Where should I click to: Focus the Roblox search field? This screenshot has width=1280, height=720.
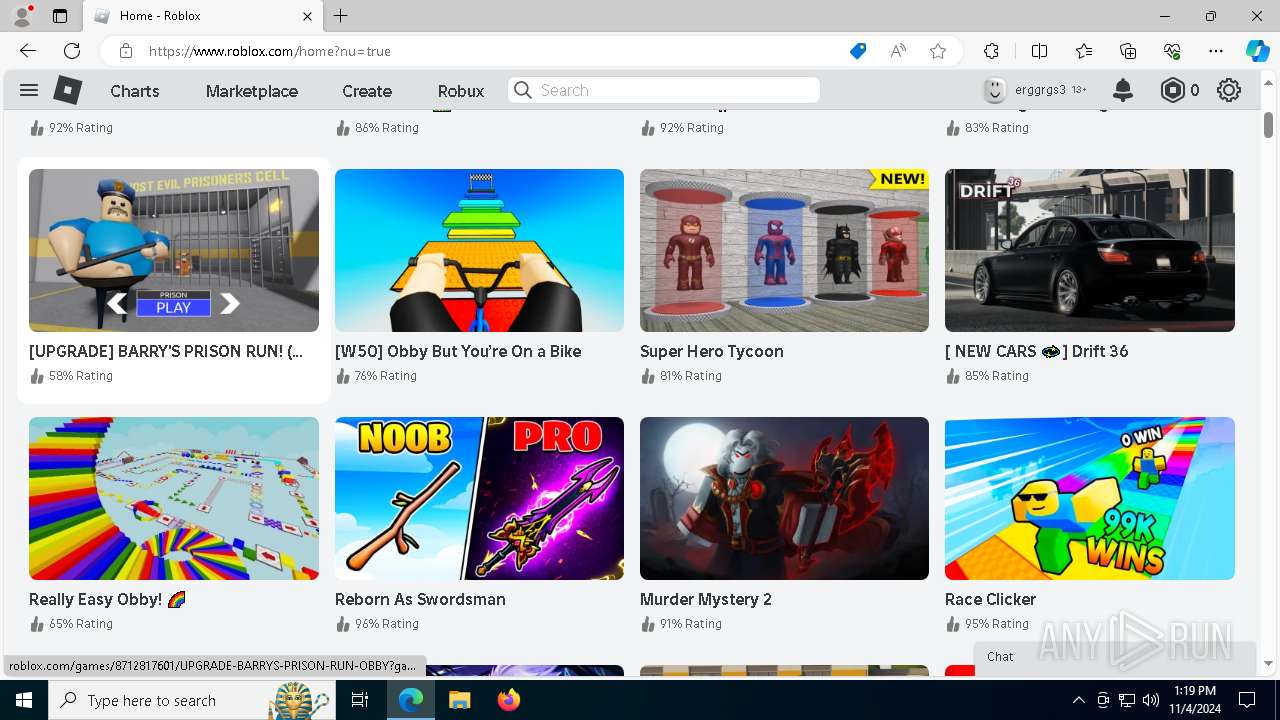tap(664, 90)
